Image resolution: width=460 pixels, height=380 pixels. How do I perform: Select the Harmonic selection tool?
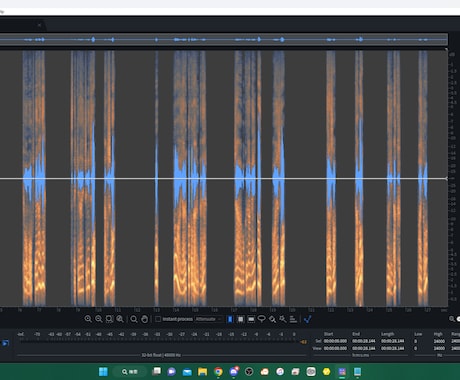pos(293,319)
